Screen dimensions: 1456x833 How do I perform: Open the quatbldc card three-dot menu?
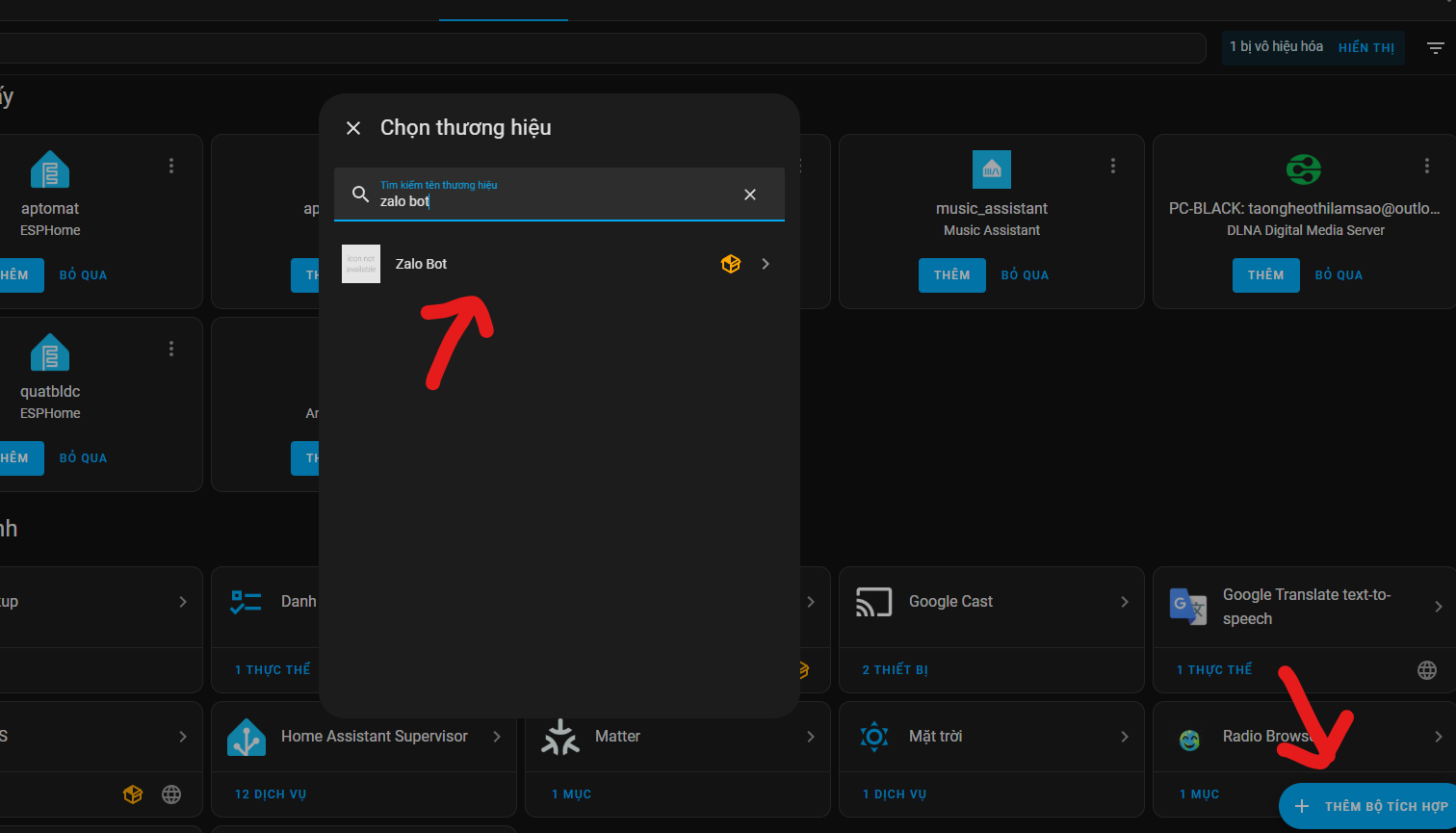pyautogui.click(x=171, y=349)
